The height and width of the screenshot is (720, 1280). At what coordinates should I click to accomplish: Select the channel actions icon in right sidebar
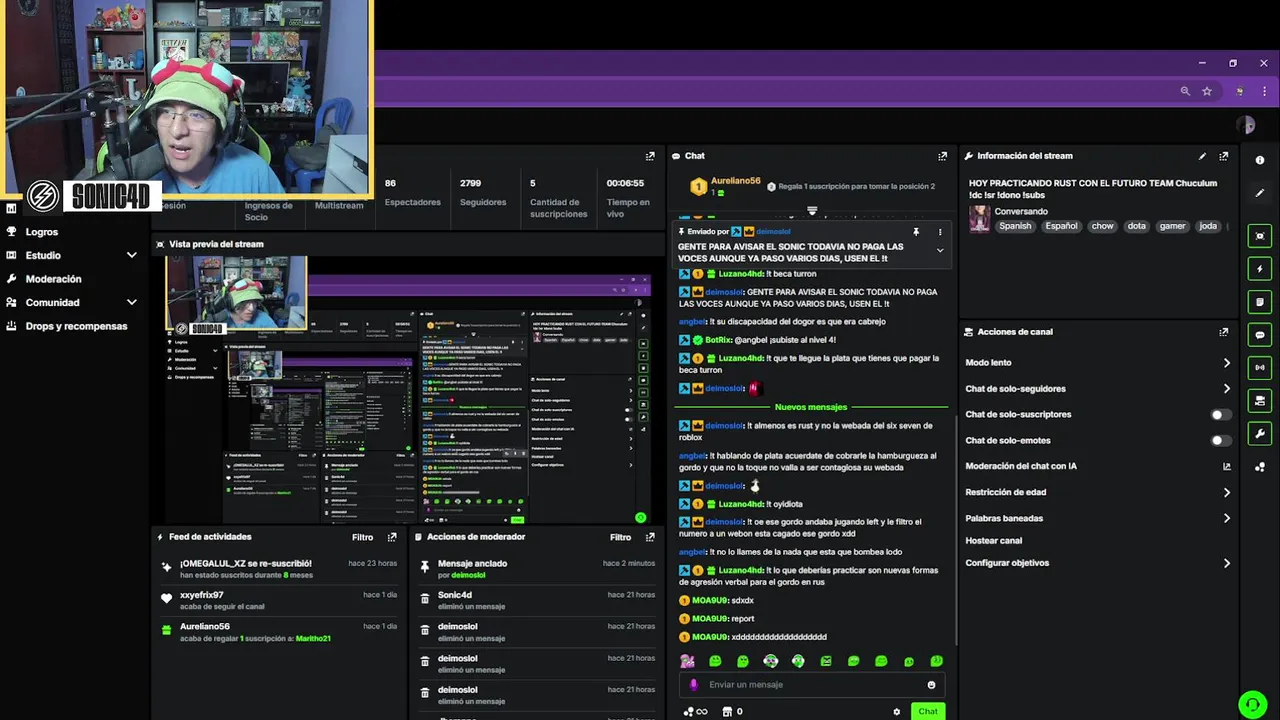(1259, 401)
